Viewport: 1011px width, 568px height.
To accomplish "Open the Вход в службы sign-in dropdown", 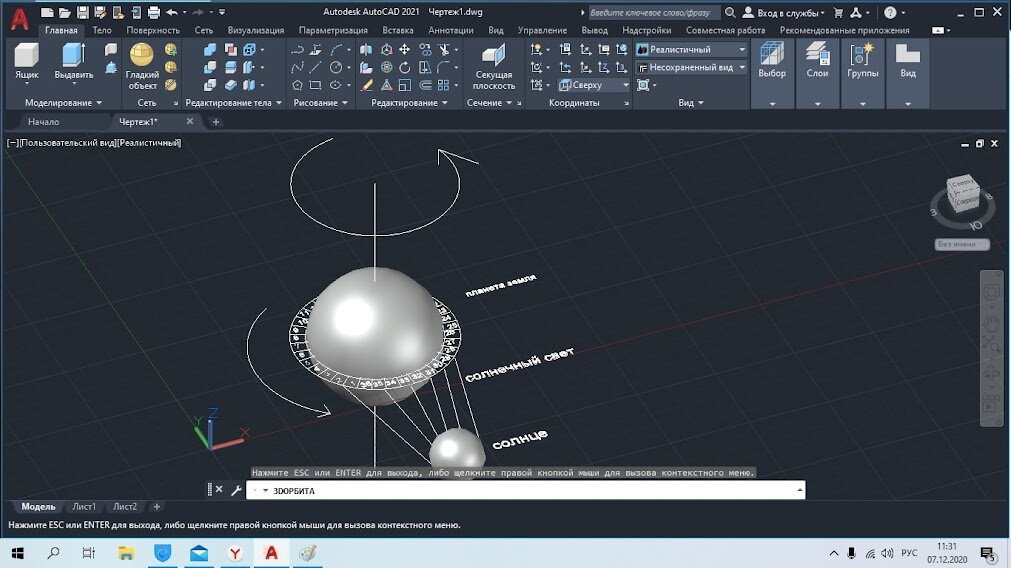I will pyautogui.click(x=784, y=12).
